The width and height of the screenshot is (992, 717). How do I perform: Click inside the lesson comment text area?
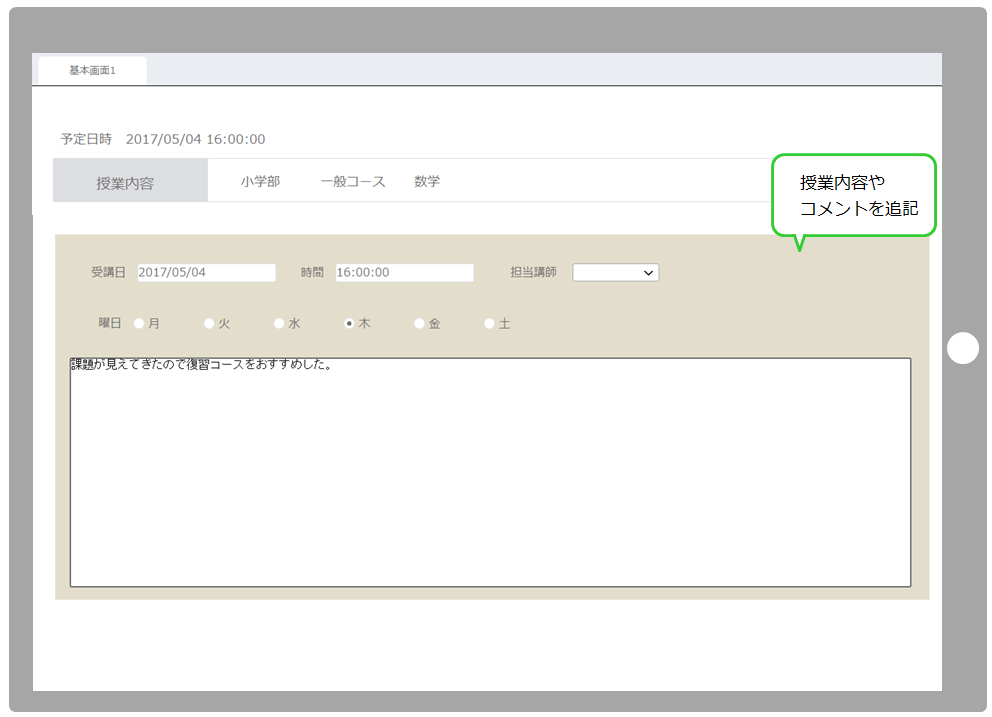pyautogui.click(x=490, y=472)
